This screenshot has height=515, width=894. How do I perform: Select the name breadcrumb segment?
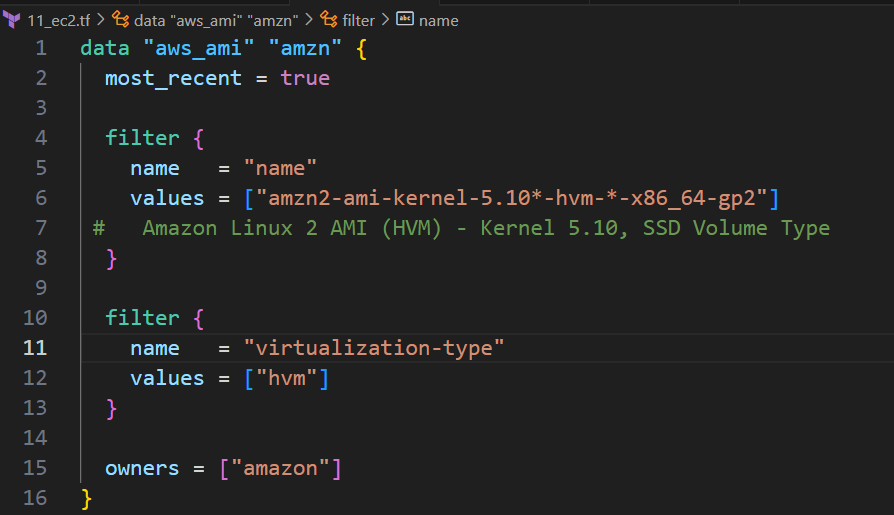coord(438,21)
